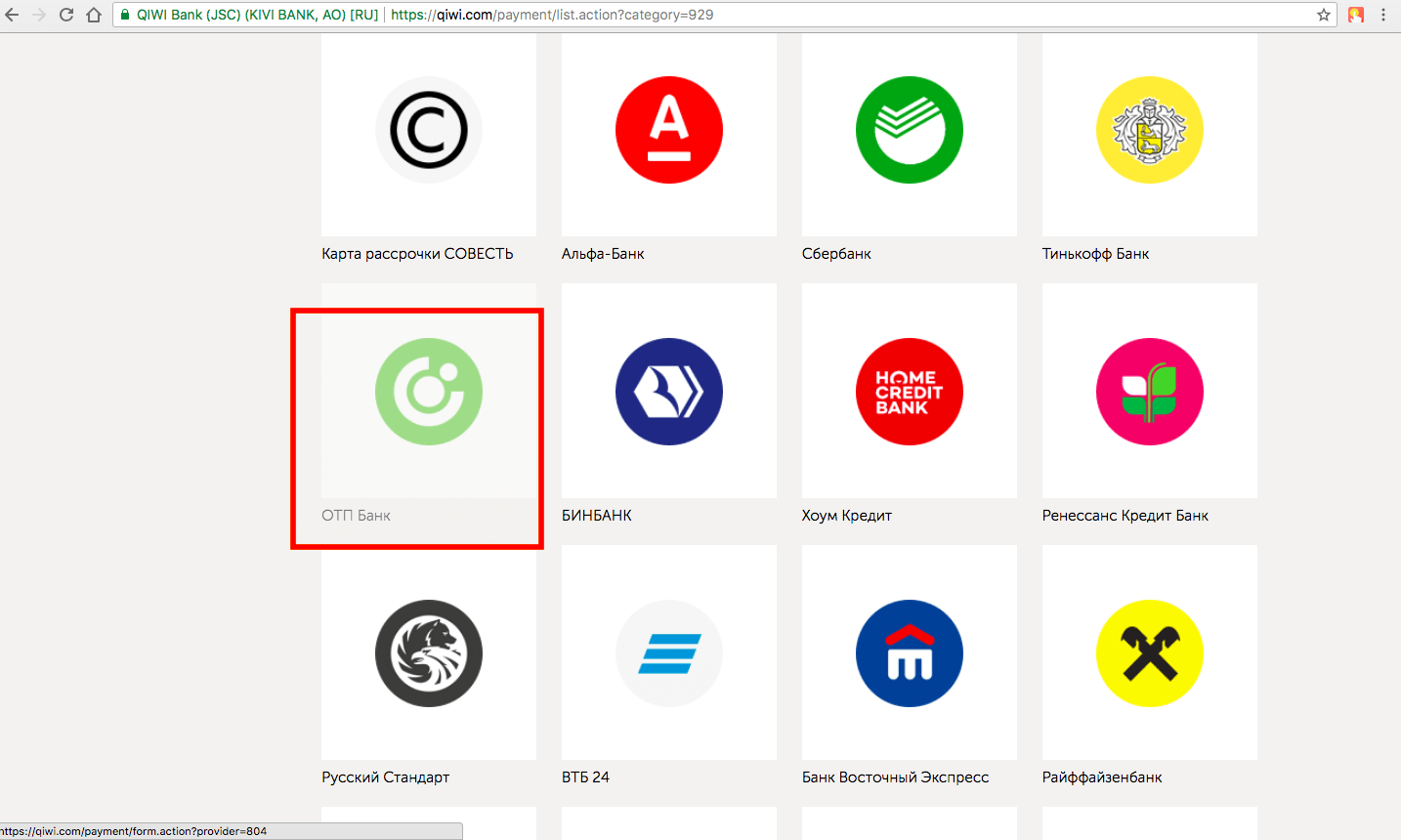Open the Renaissance Credit pink logo
The height and width of the screenshot is (840, 1401).
click(1150, 392)
